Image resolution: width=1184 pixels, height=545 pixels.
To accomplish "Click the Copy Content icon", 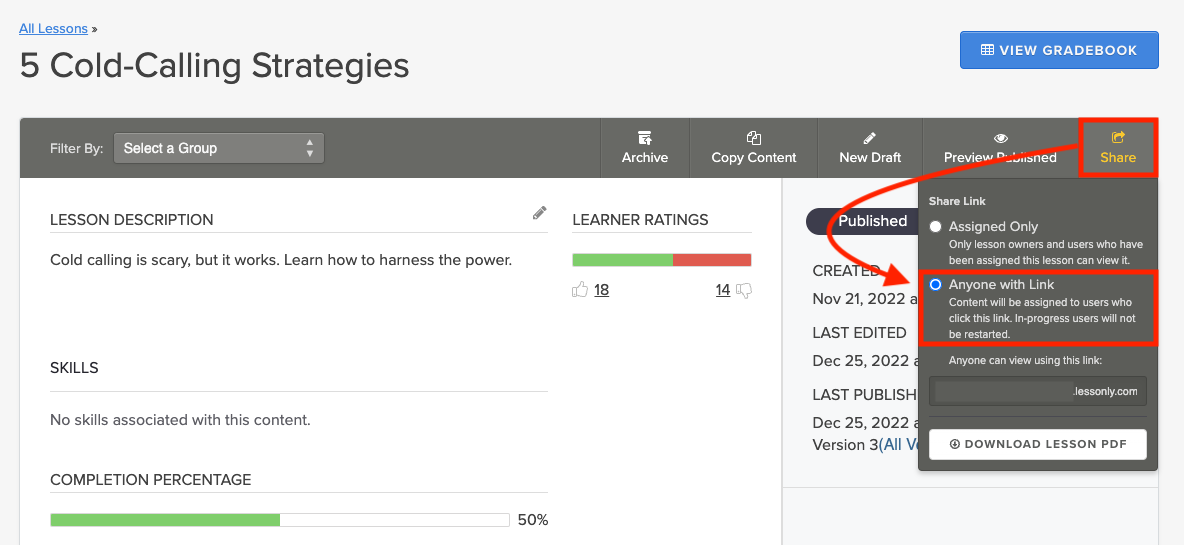I will point(754,138).
